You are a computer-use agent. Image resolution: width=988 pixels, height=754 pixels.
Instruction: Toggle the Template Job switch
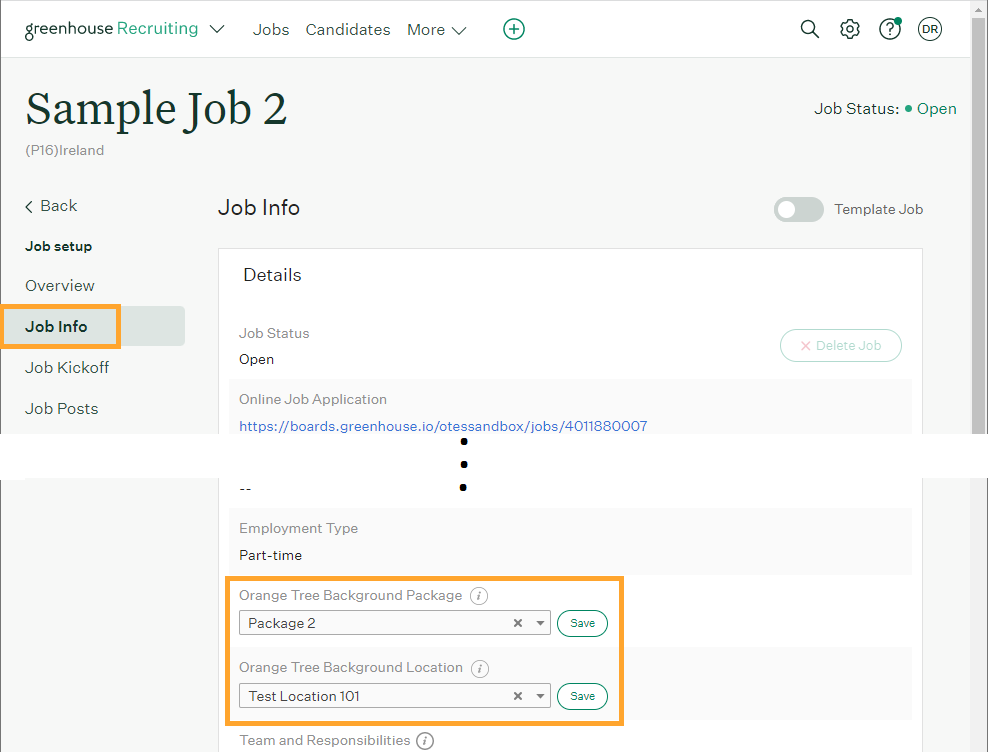(798, 209)
